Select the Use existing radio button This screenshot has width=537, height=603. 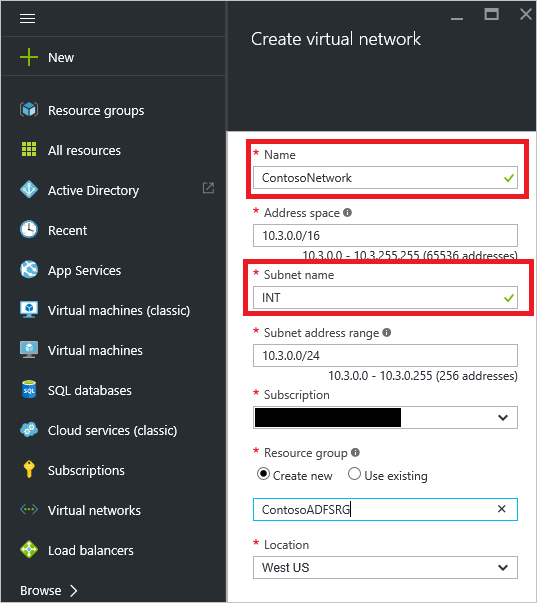pyautogui.click(x=354, y=474)
